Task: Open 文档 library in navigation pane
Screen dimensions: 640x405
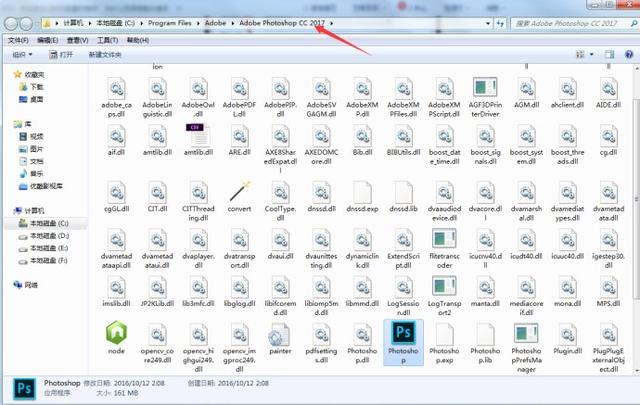Action: (31, 161)
